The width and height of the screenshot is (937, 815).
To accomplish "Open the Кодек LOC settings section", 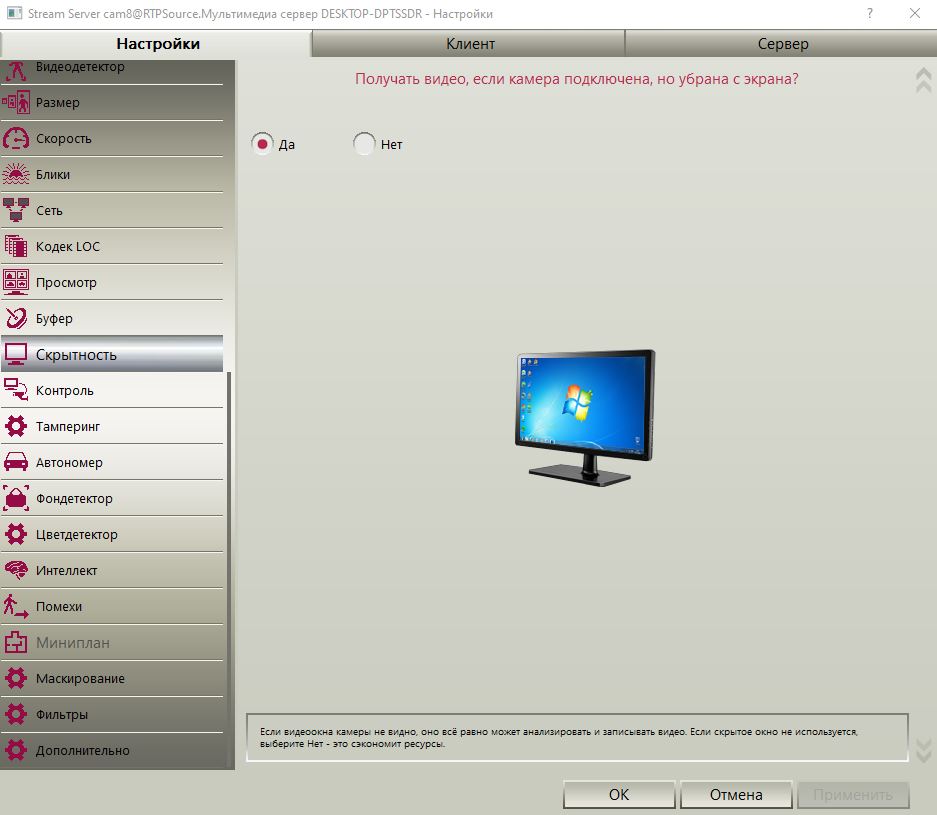I will click(x=112, y=246).
